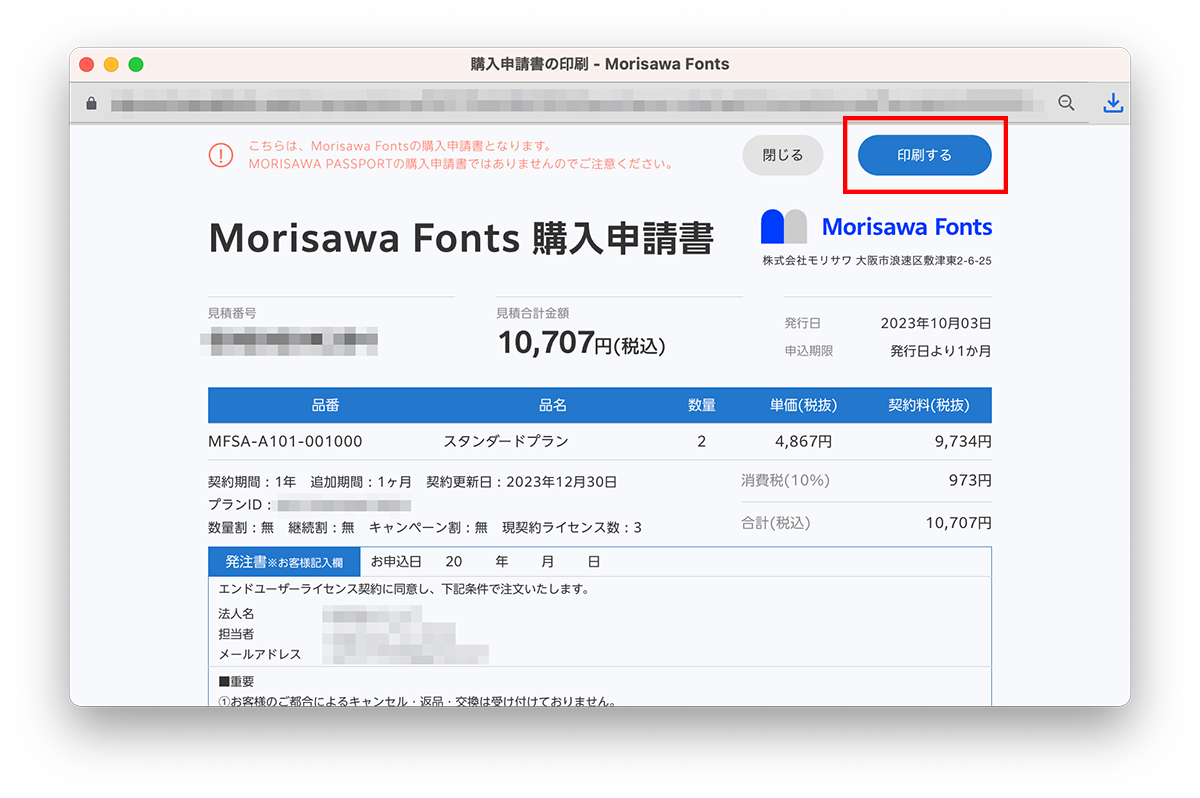
Task: Click the 数量 column header
Action: click(x=702, y=405)
